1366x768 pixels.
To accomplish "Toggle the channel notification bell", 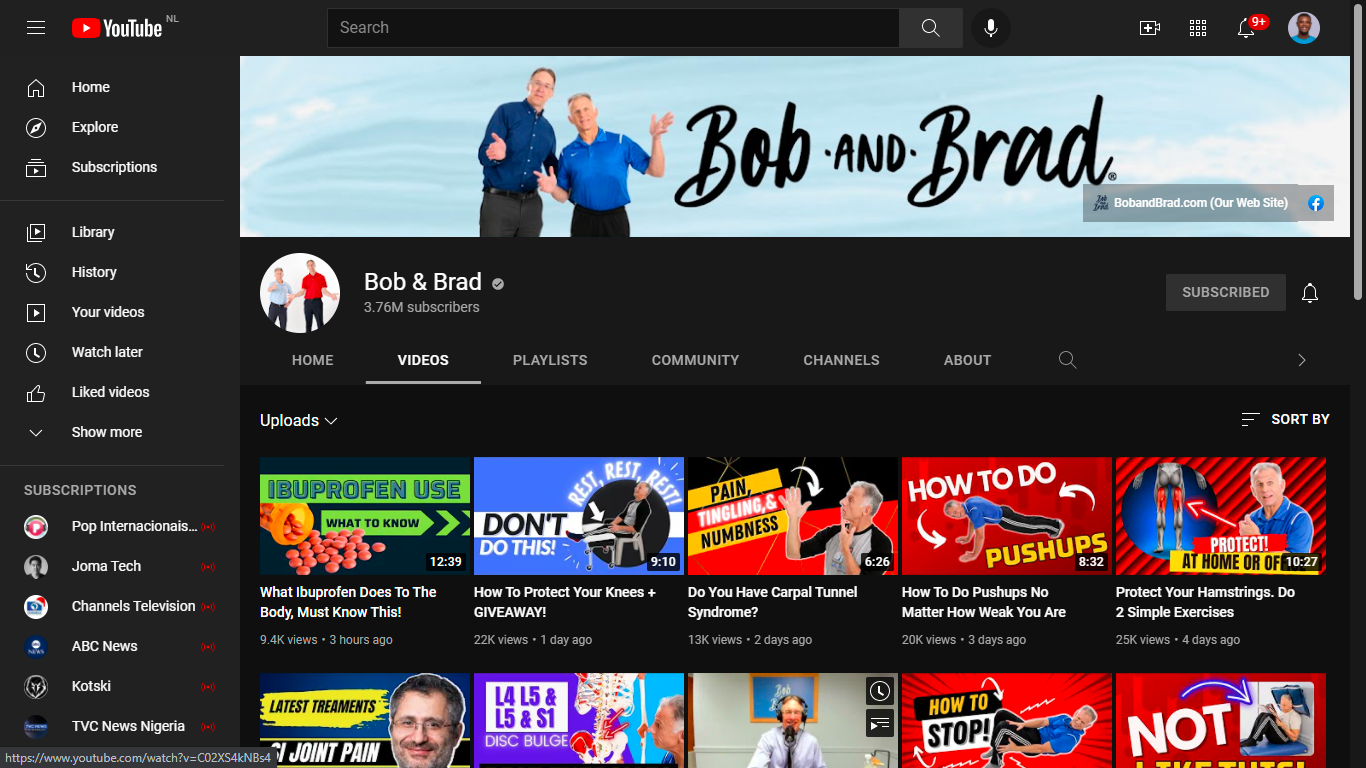I will (x=1310, y=293).
